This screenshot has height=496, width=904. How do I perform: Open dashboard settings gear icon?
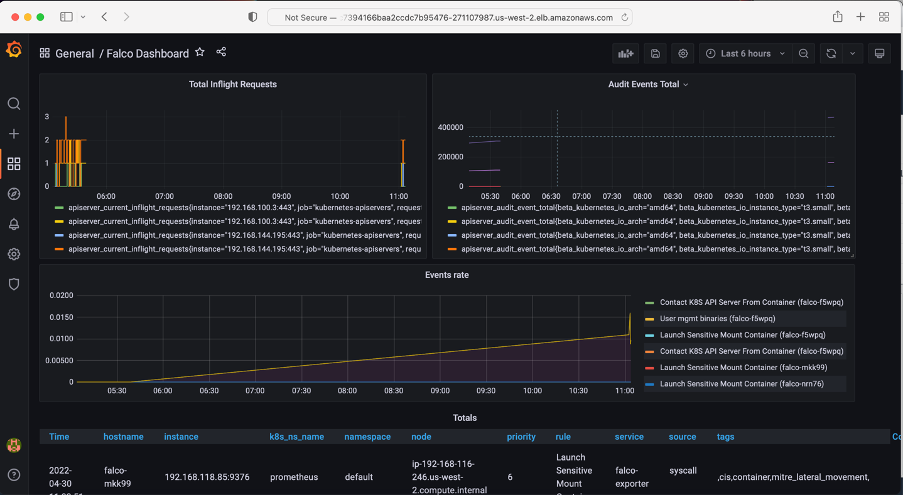[x=683, y=54]
